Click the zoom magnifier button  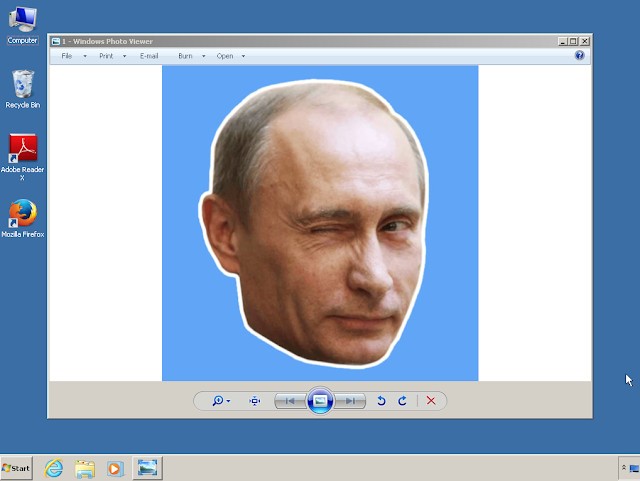(x=219, y=401)
